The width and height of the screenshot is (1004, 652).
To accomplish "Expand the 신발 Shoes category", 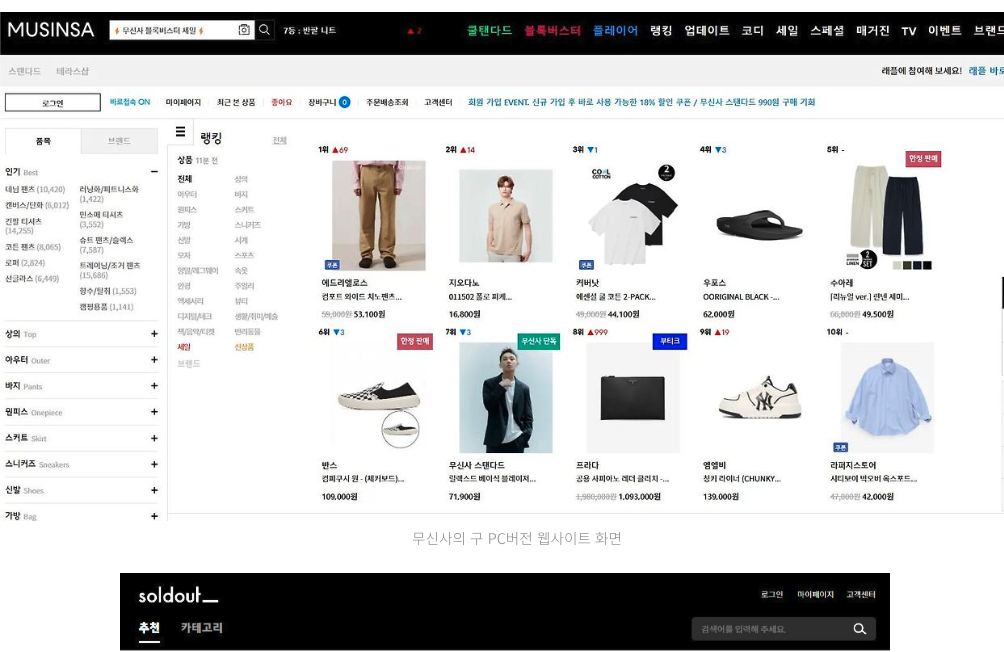I will click(x=154, y=490).
